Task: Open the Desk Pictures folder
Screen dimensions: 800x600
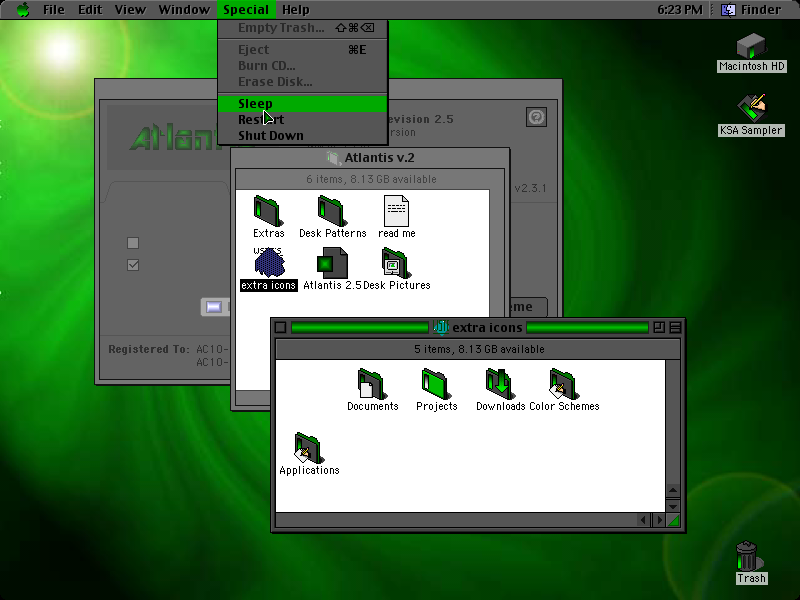Action: pos(395,263)
